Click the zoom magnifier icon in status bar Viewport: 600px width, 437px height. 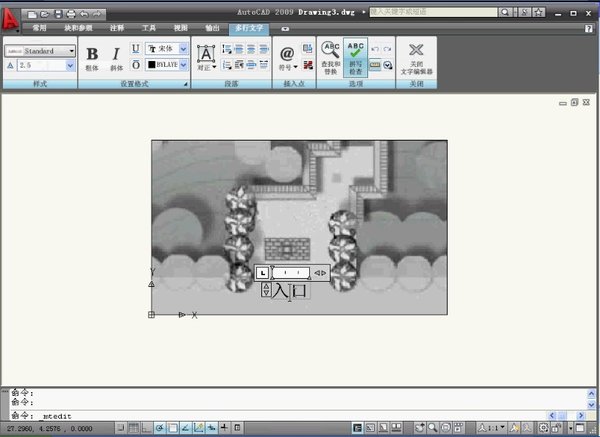[x=431, y=429]
